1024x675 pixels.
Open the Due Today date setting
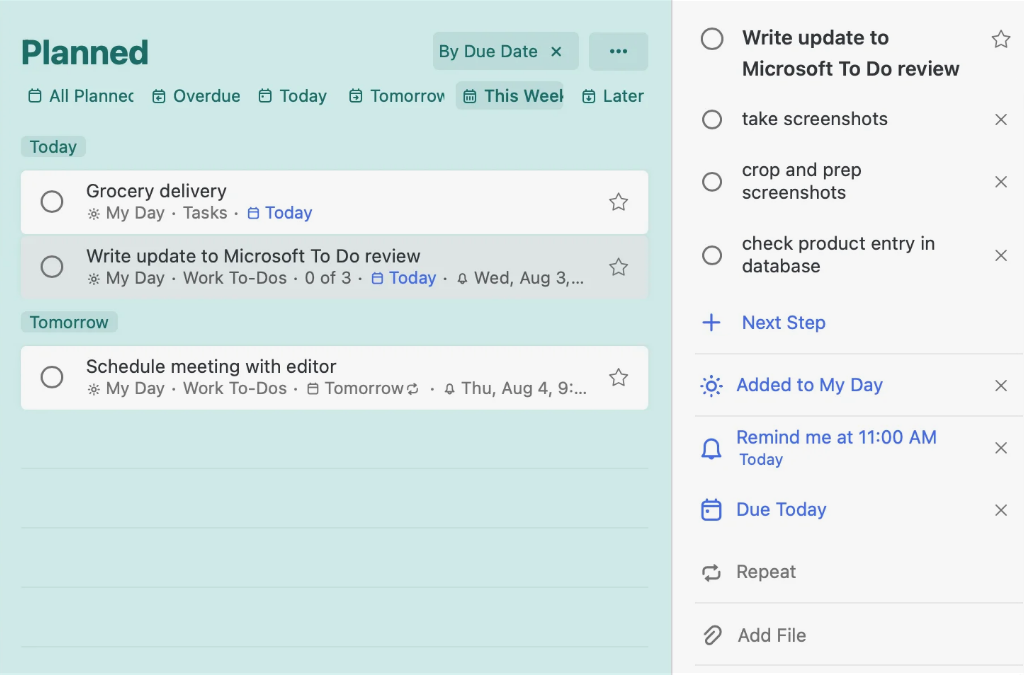[x=781, y=509]
